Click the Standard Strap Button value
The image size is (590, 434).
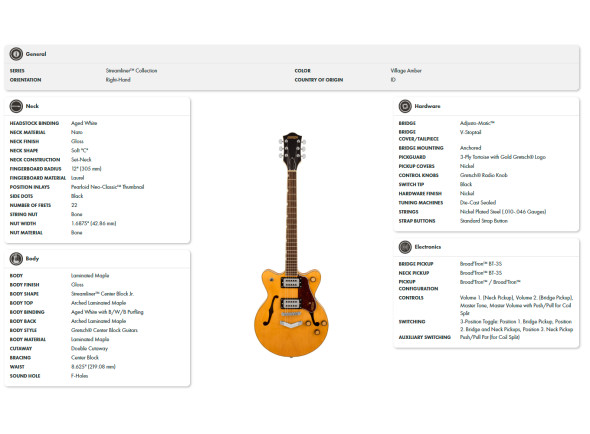484,221
